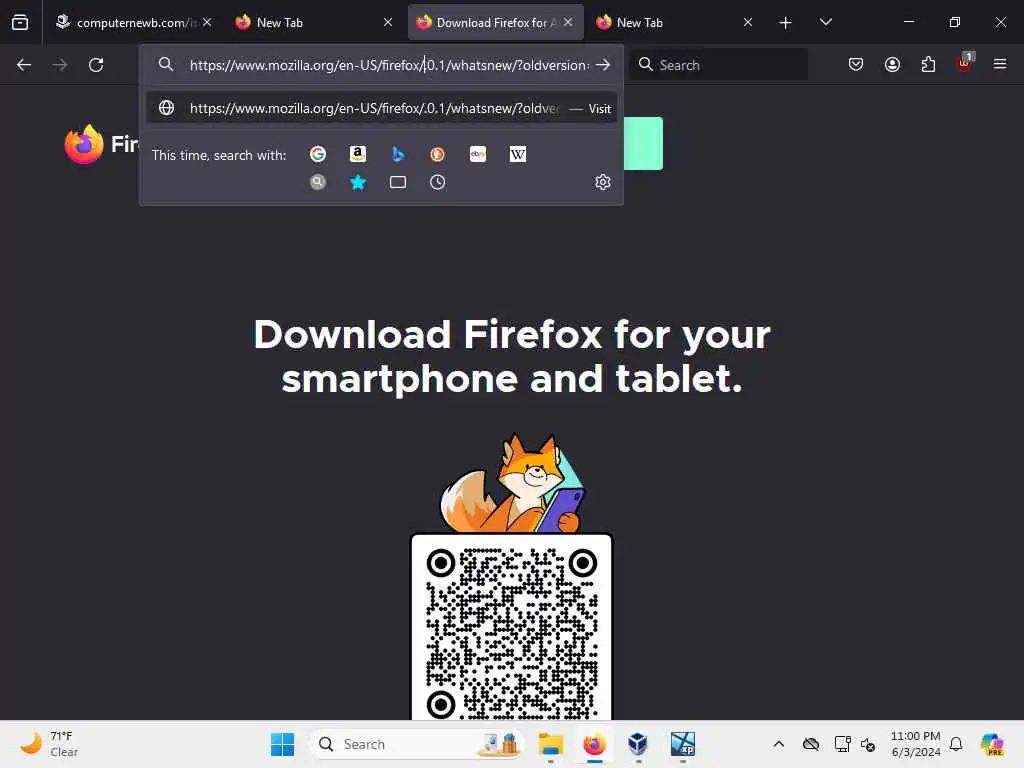The width and height of the screenshot is (1024, 768).
Task: Click the gray magnifier search engine icon
Action: 318,182
